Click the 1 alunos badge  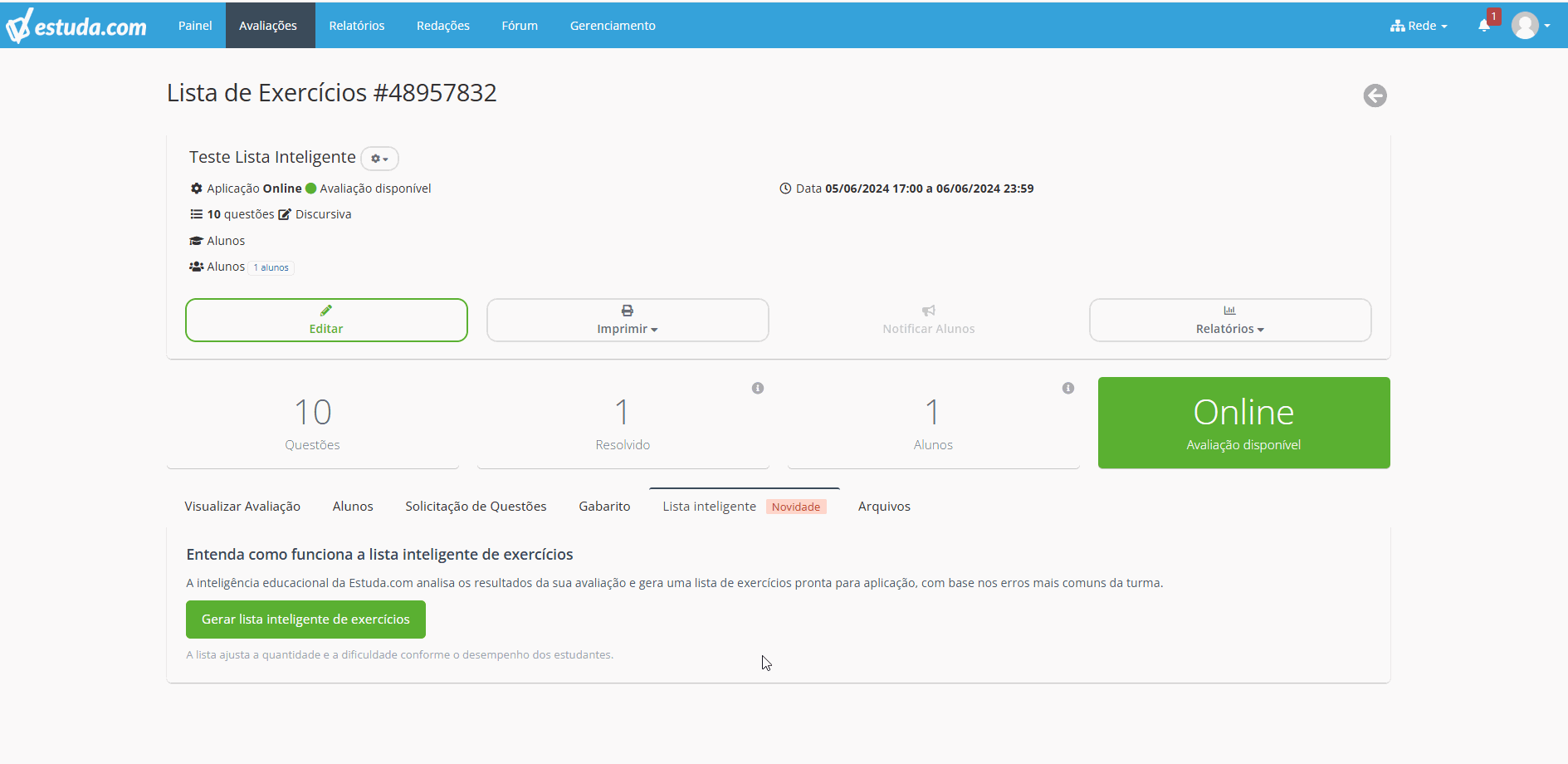pyautogui.click(x=271, y=267)
